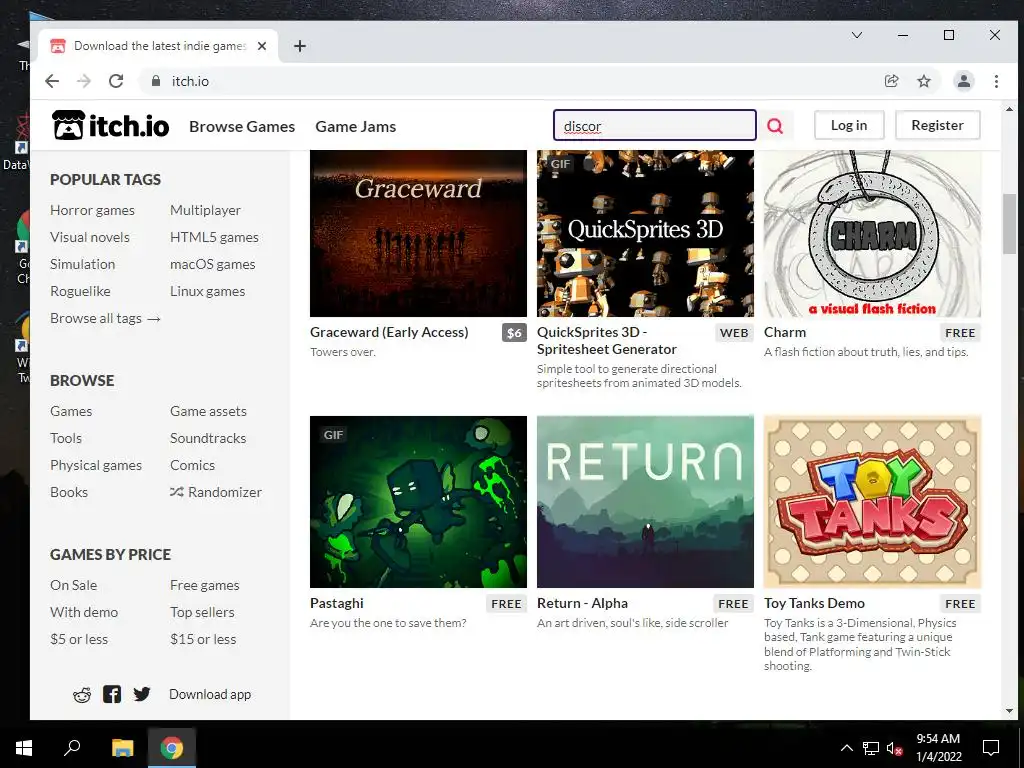Open the HTML5 games tag
This screenshot has width=1024, height=768.
(214, 237)
